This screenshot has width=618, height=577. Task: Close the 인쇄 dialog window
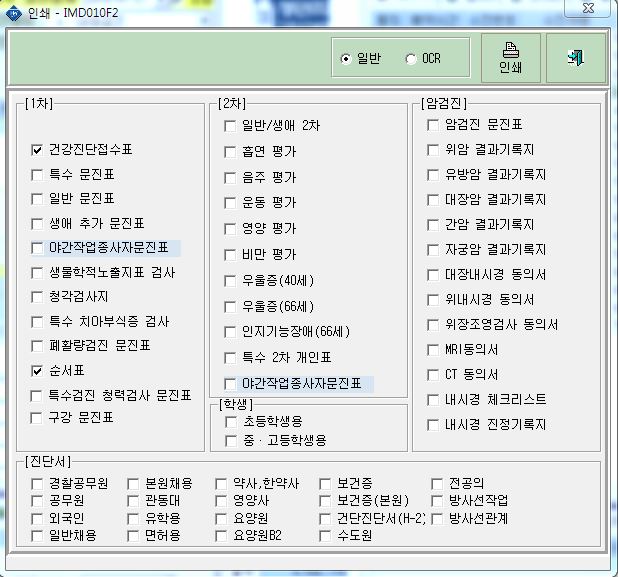point(588,8)
